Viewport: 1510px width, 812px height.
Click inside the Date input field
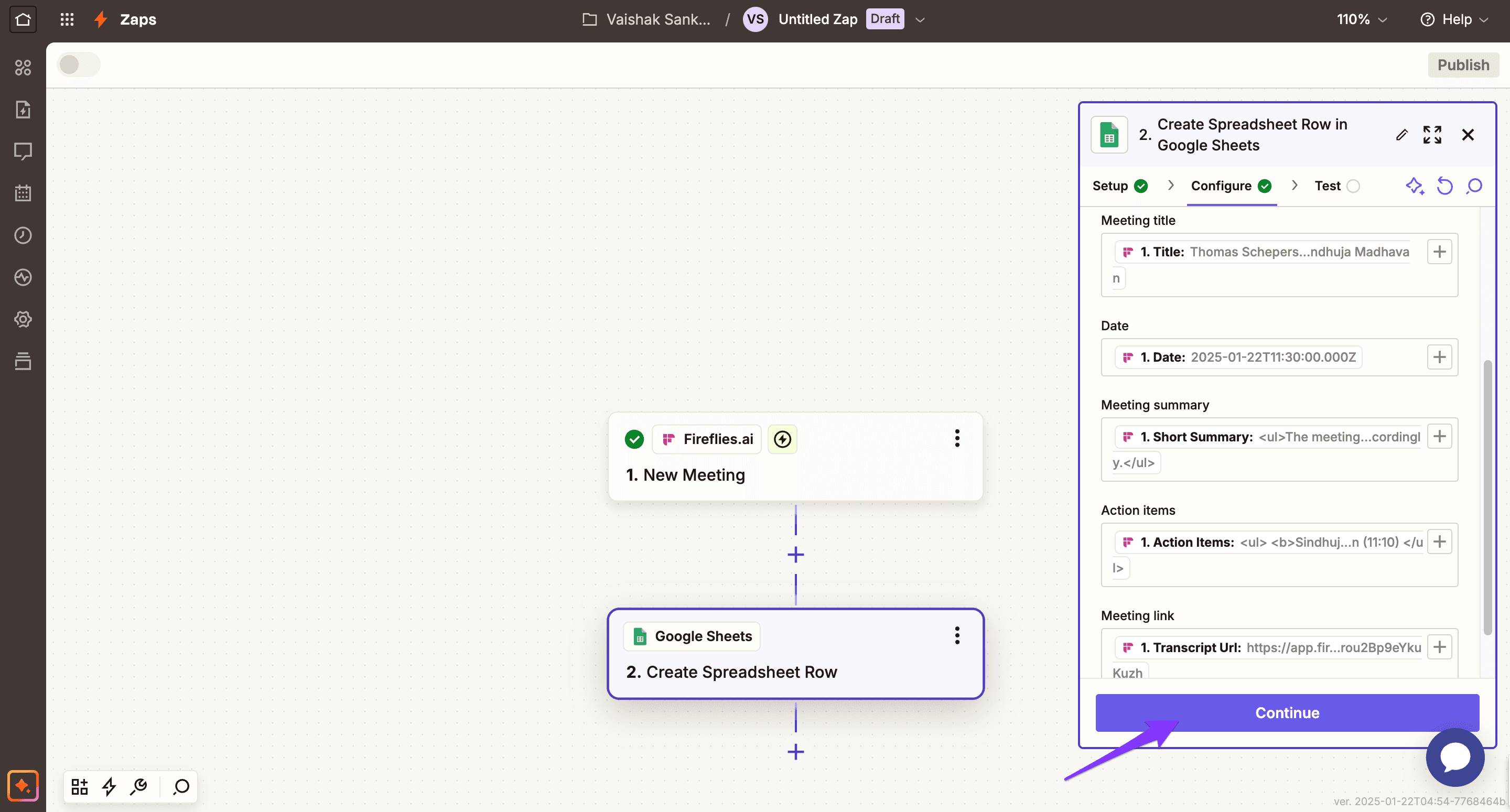pyautogui.click(x=1279, y=357)
